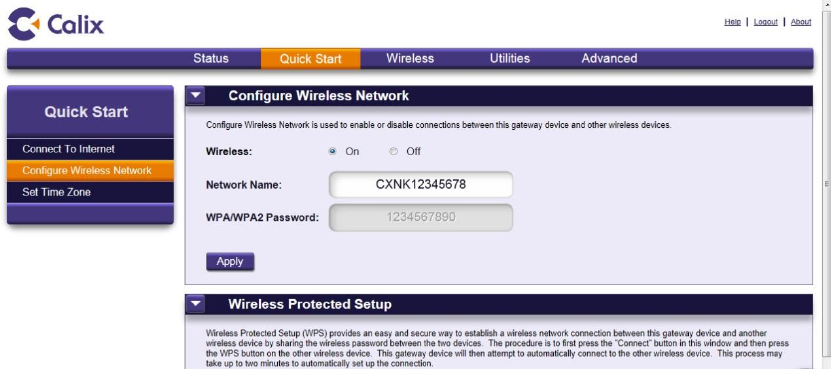This screenshot has height=369, width=831.
Task: Go to the Advanced tab
Action: pyautogui.click(x=609, y=58)
